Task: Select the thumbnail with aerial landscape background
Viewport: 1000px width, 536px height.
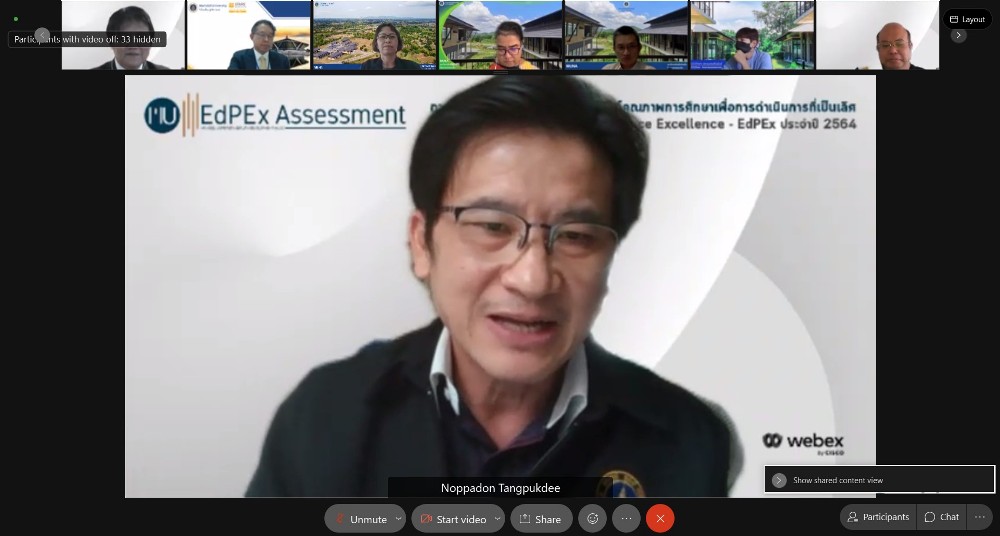Action: coord(374,35)
